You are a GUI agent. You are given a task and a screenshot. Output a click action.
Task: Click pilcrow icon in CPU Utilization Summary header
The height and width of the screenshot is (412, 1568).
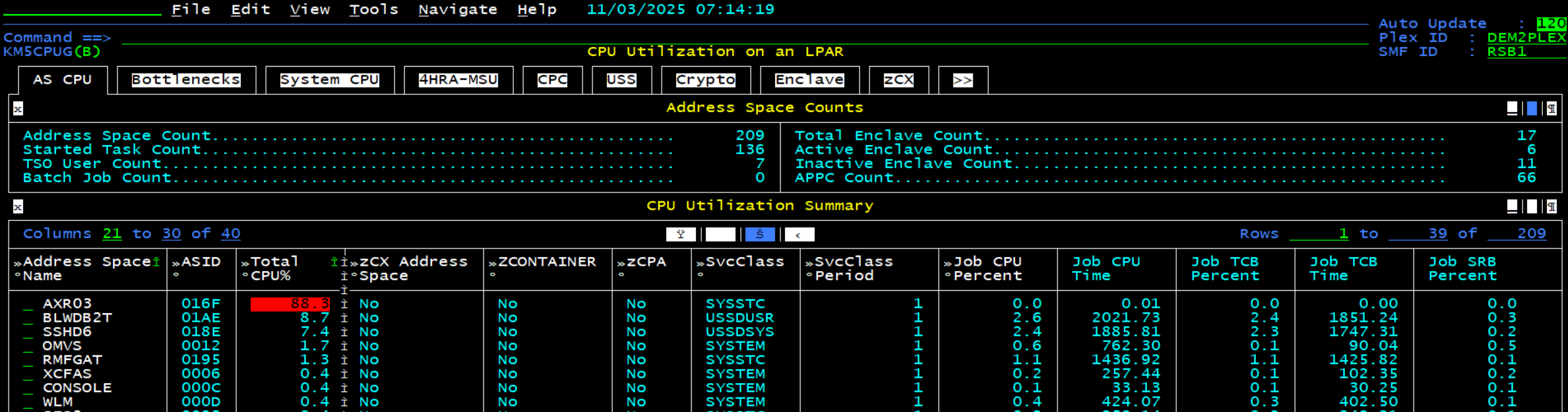pos(1552,207)
